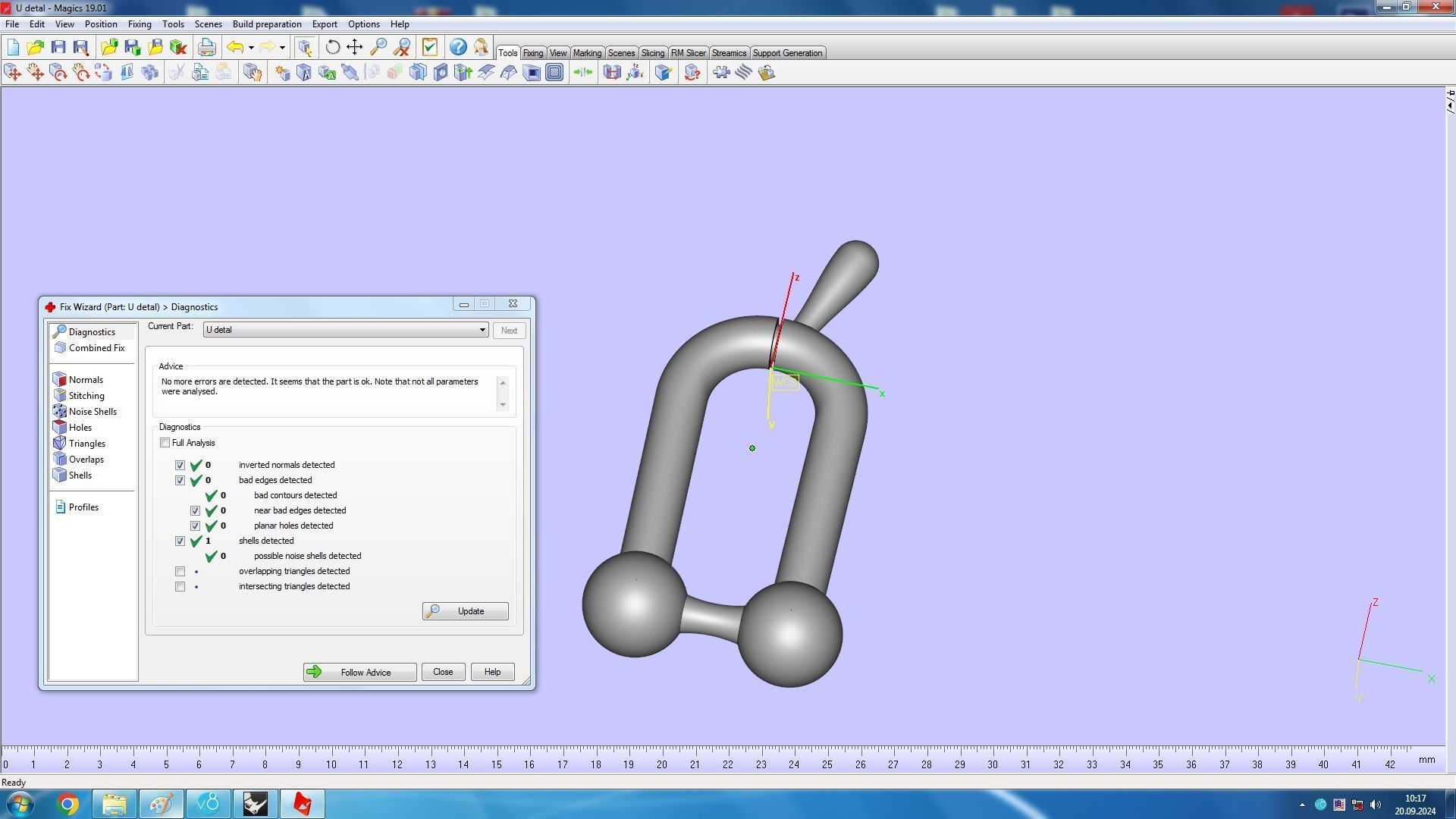Click the New project icon
Viewport: 1456px width, 819px height.
[13, 47]
